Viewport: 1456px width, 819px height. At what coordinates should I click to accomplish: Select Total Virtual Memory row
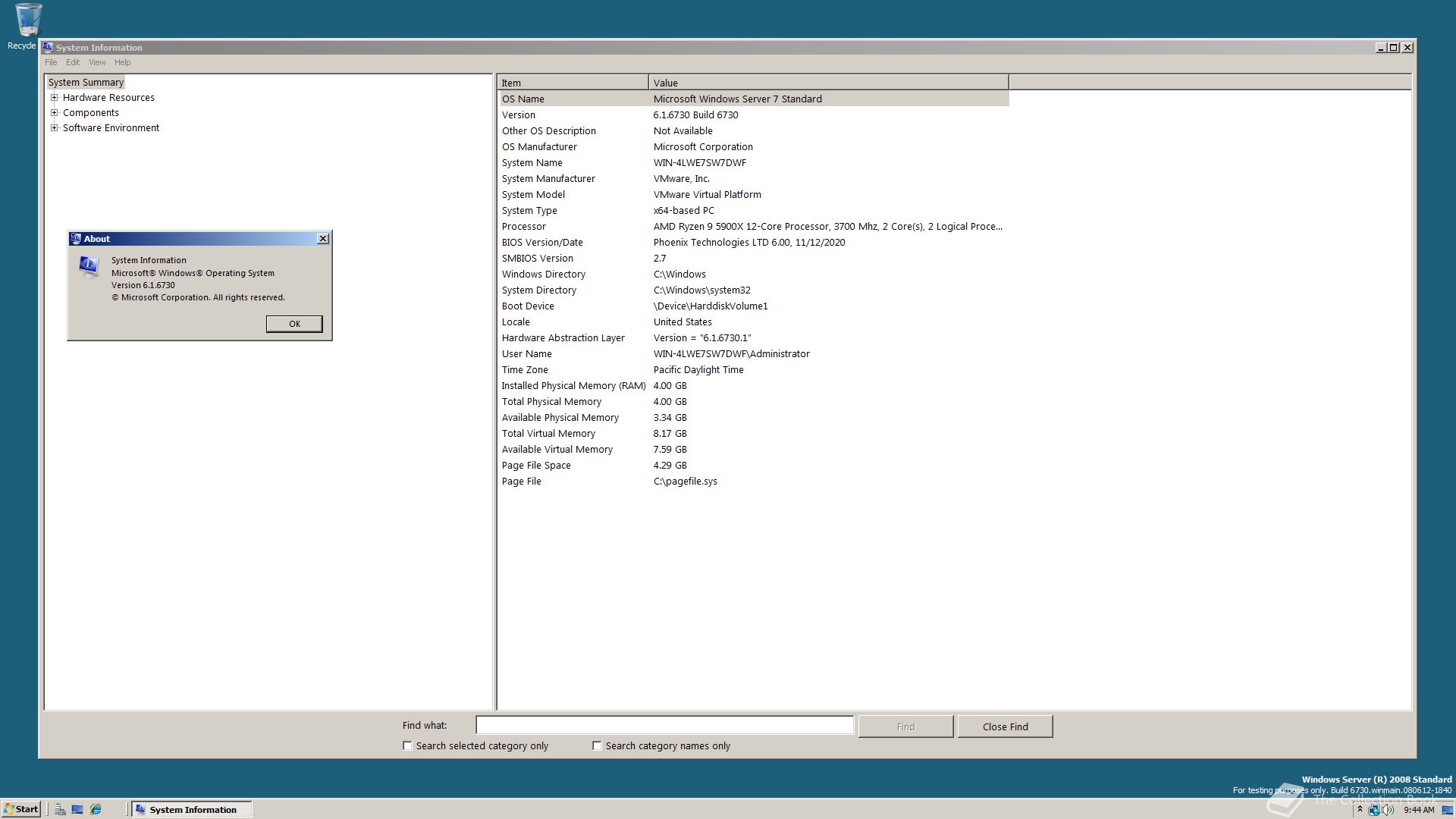754,433
